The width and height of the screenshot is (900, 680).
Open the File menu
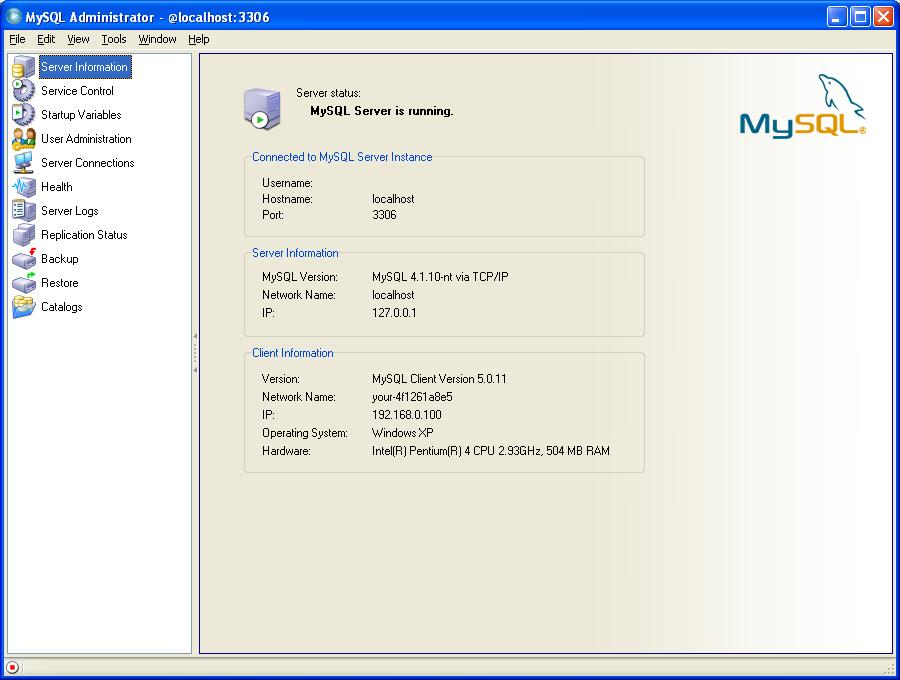click(x=17, y=39)
